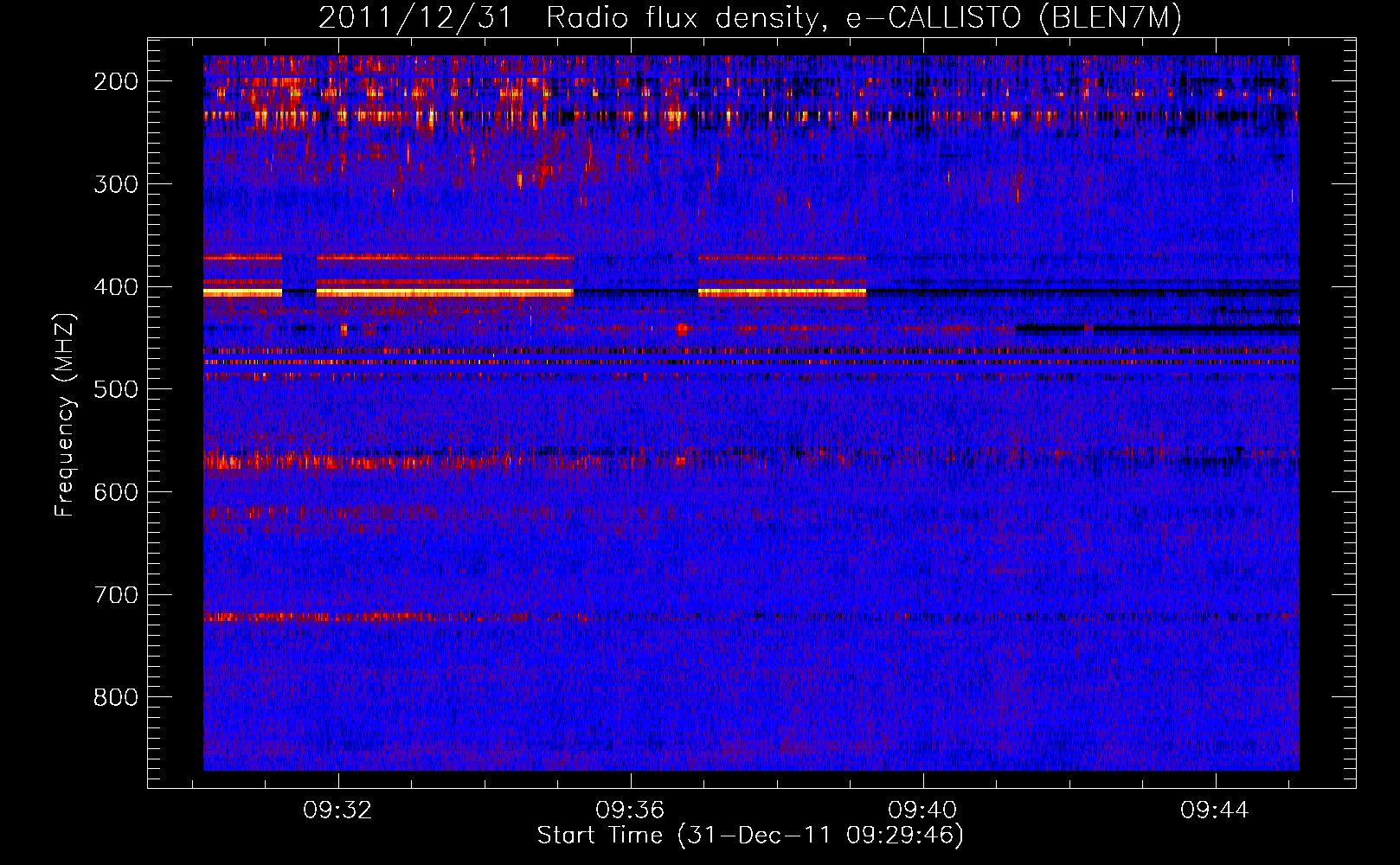Click the 09:40 time tick label
Viewport: 1400px width, 865px height.
(x=922, y=810)
